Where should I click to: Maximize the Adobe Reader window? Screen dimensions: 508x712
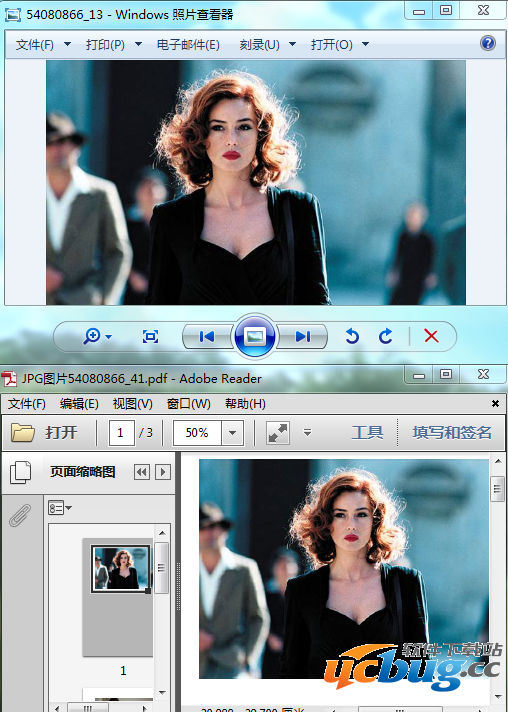(x=446, y=375)
